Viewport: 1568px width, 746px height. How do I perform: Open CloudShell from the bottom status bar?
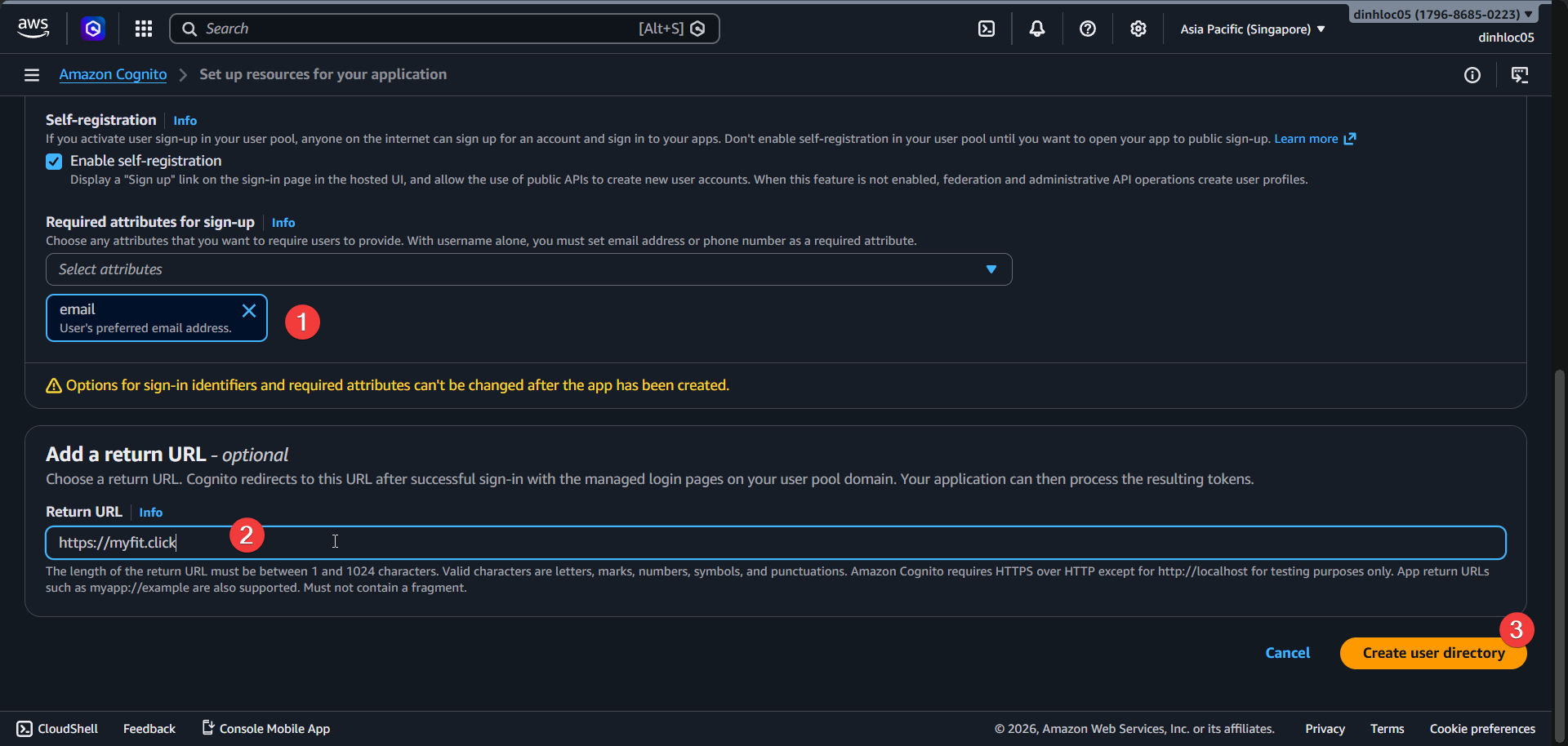[x=56, y=728]
